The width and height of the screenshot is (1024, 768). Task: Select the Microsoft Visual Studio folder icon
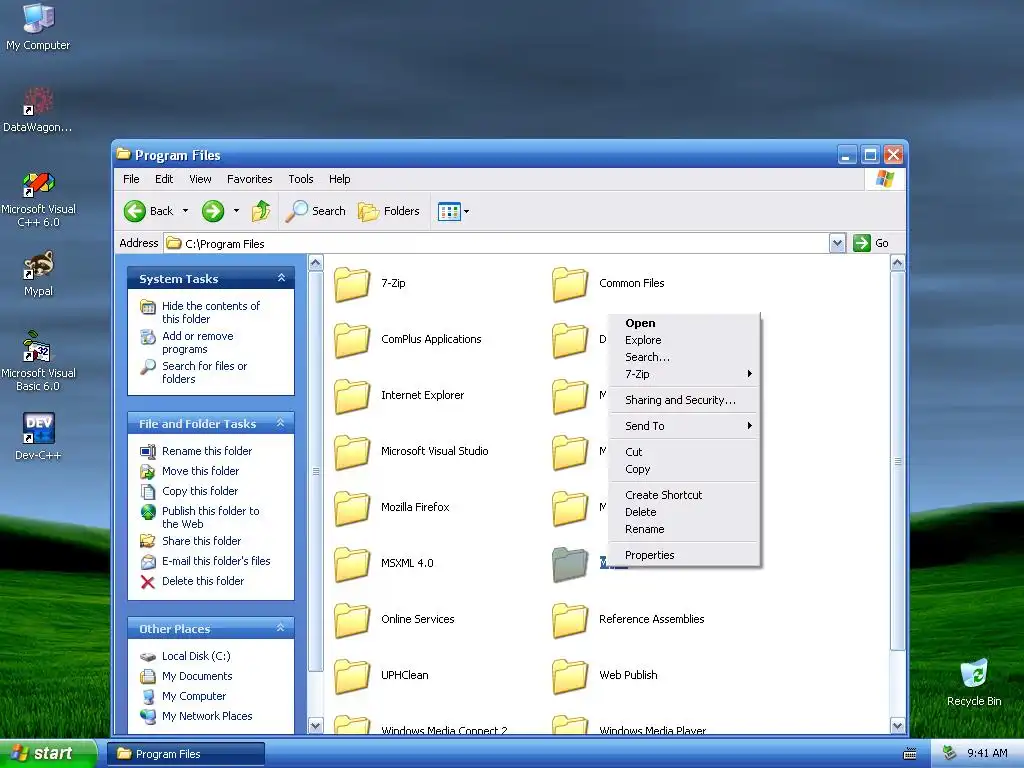352,452
